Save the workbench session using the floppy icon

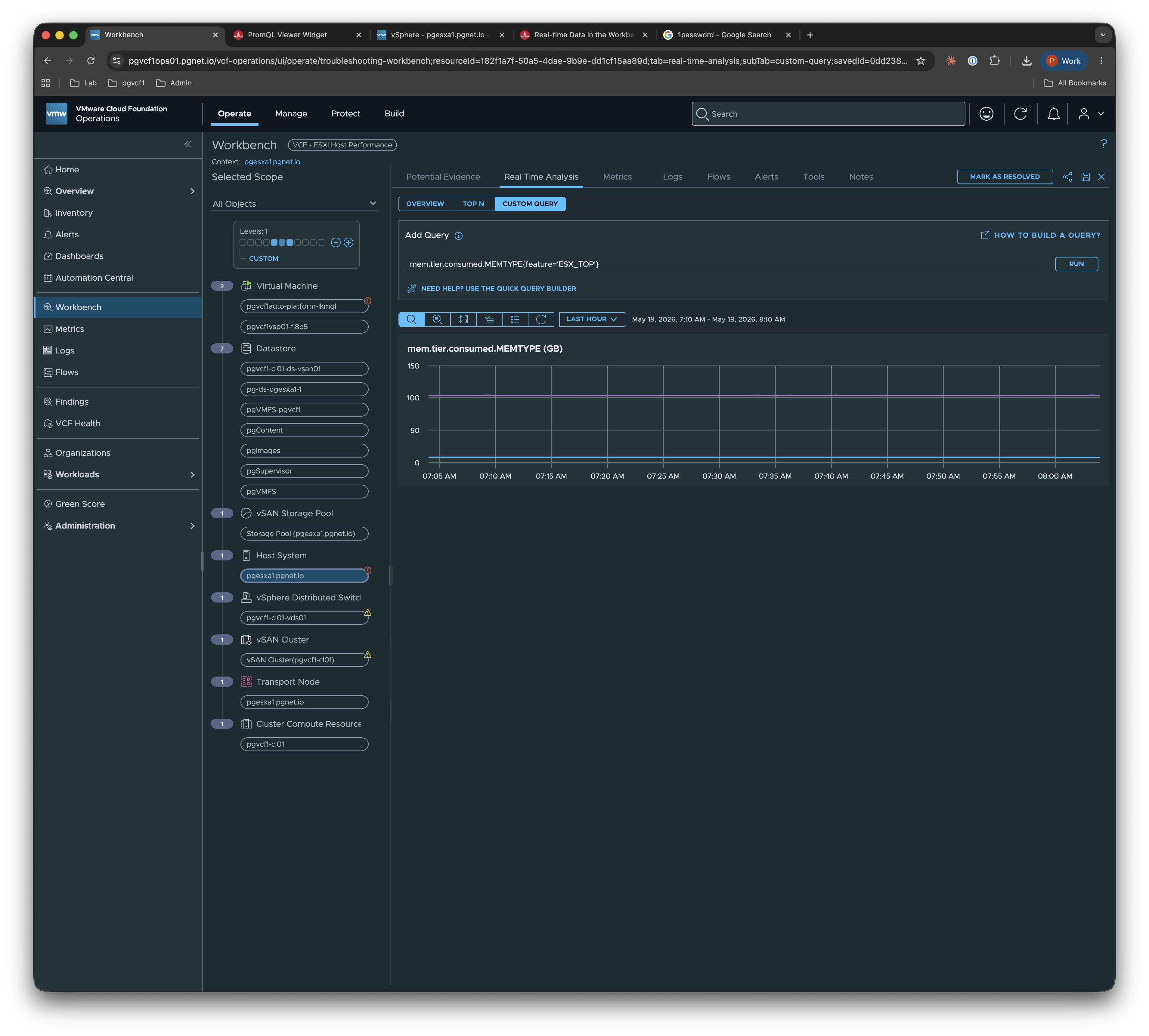pyautogui.click(x=1085, y=177)
